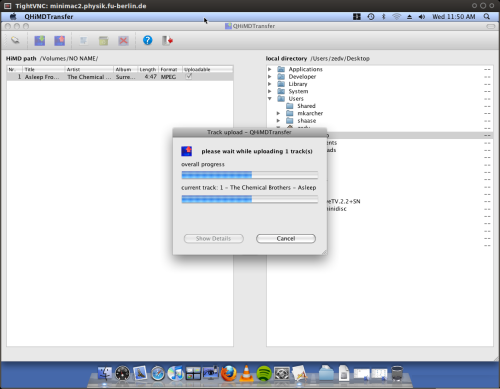Sort by the Artist column header
This screenshot has width=500, height=389.
click(89, 69)
